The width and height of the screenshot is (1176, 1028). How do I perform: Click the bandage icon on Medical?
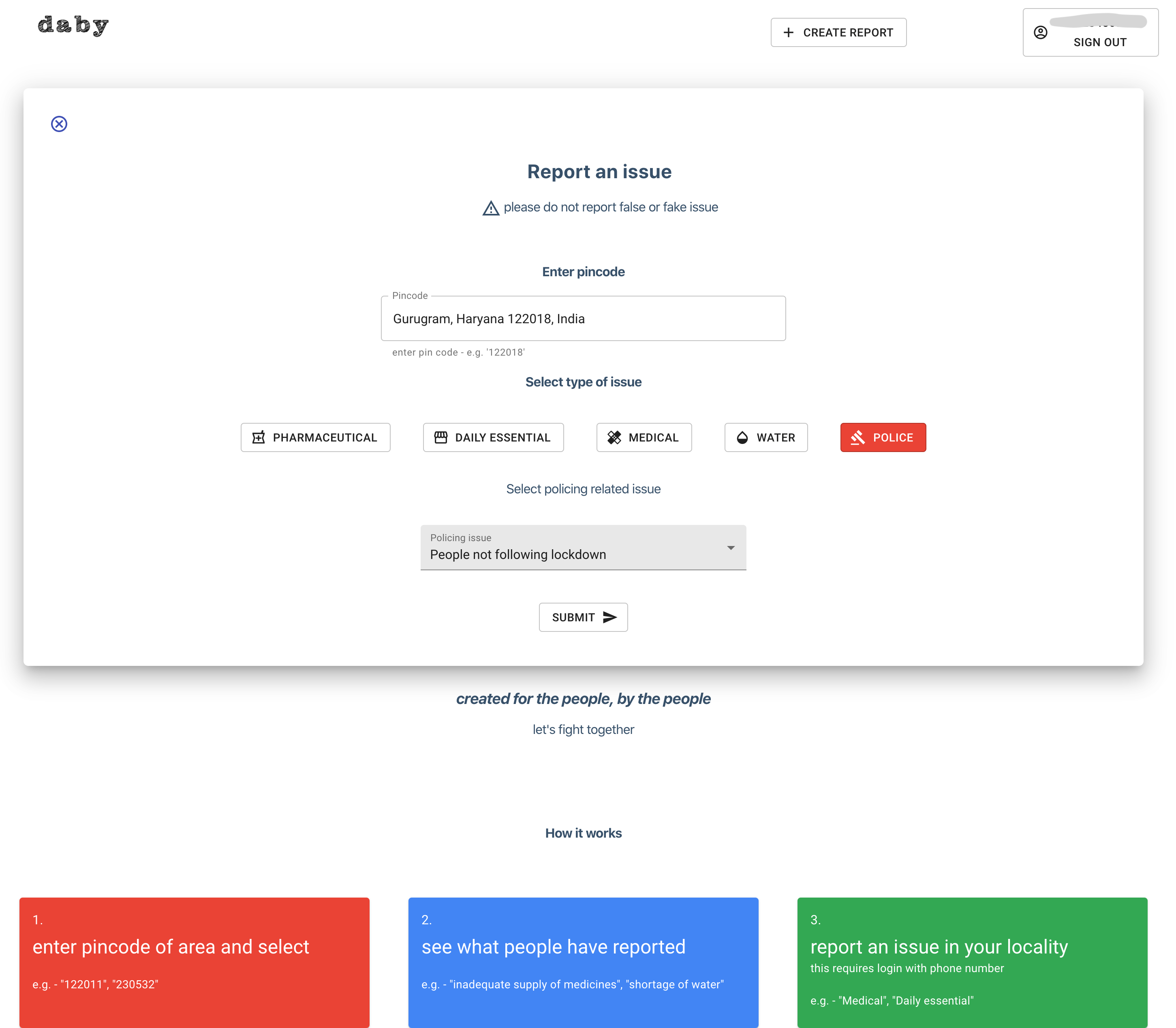[614, 438]
